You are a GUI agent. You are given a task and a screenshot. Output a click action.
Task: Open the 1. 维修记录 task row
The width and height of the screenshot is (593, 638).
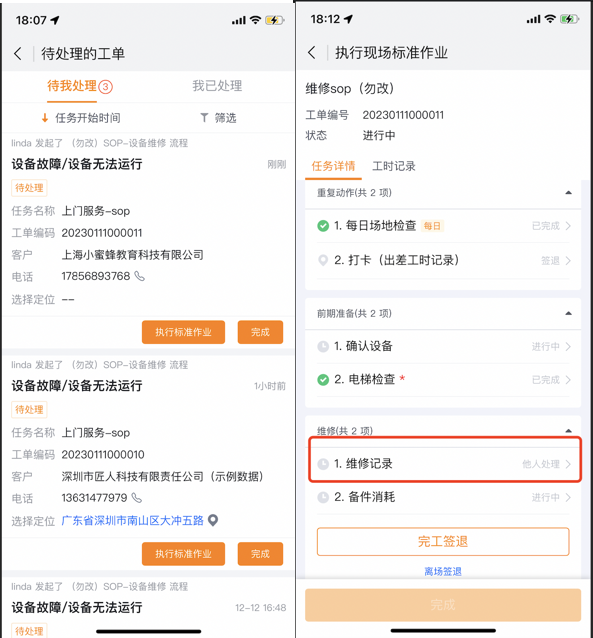click(x=444, y=463)
